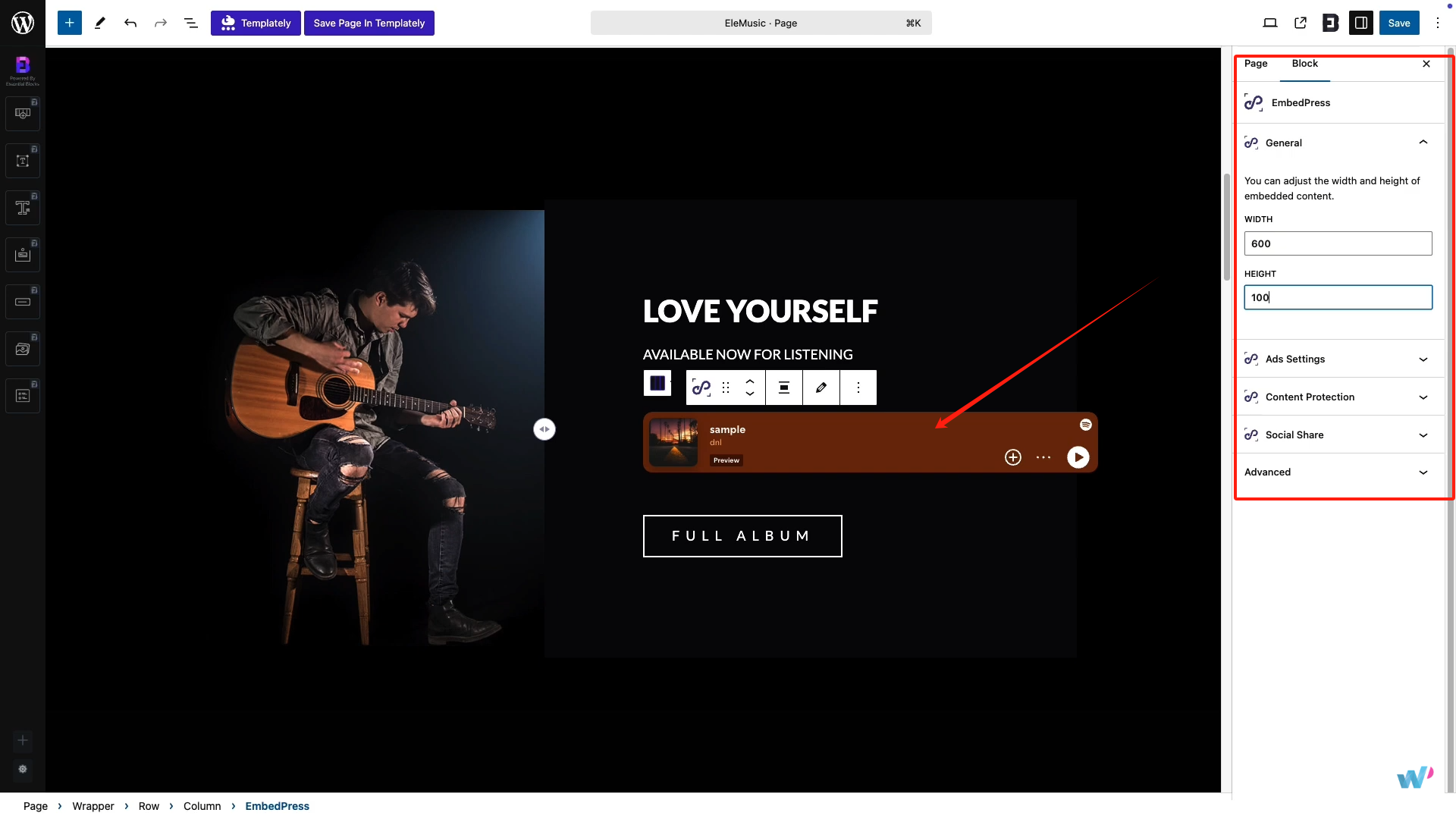Click the view page external link icon
Image resolution: width=1456 pixels, height=819 pixels.
pyautogui.click(x=1301, y=23)
